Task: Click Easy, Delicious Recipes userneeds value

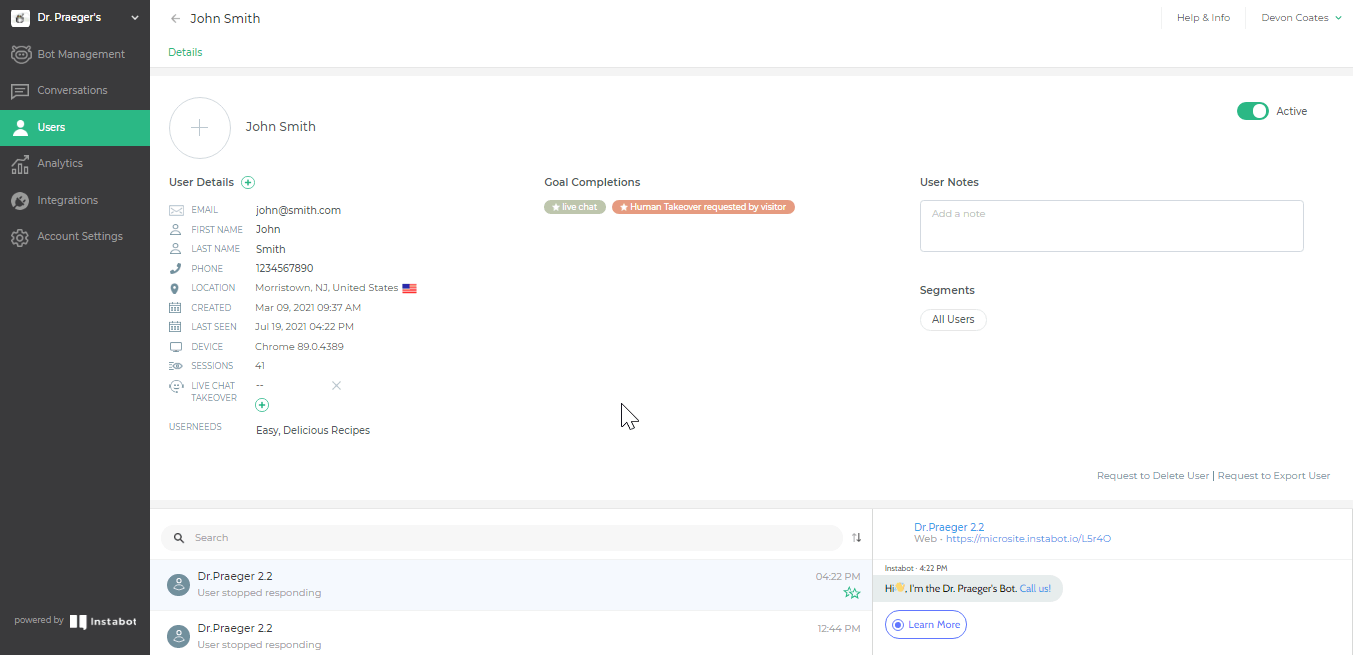Action: point(313,431)
